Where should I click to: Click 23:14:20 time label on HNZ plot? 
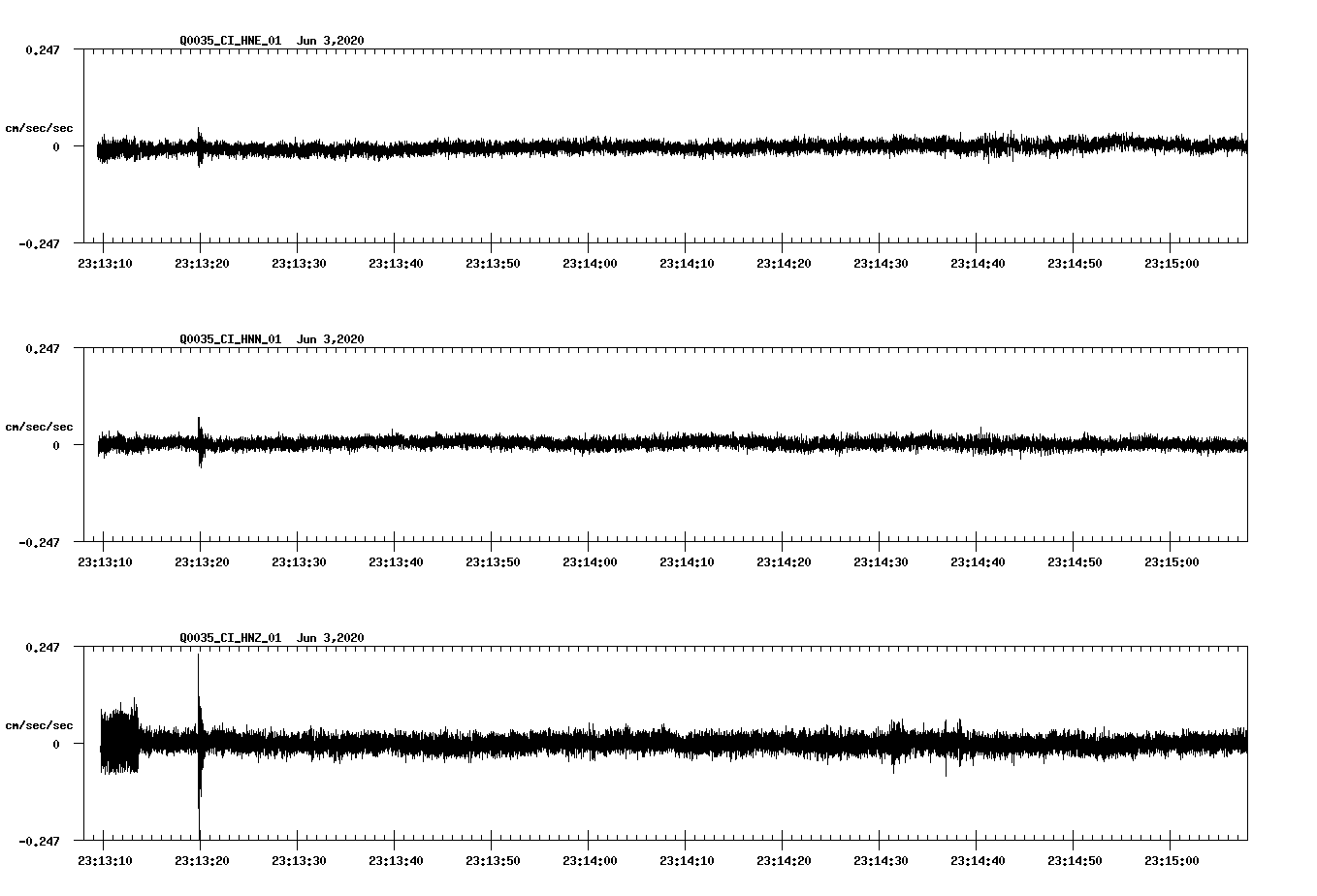point(783,861)
